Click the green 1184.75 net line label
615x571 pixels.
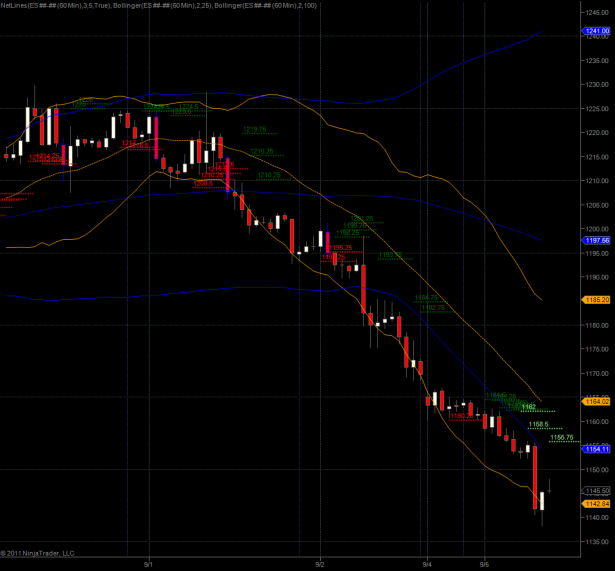click(x=426, y=298)
